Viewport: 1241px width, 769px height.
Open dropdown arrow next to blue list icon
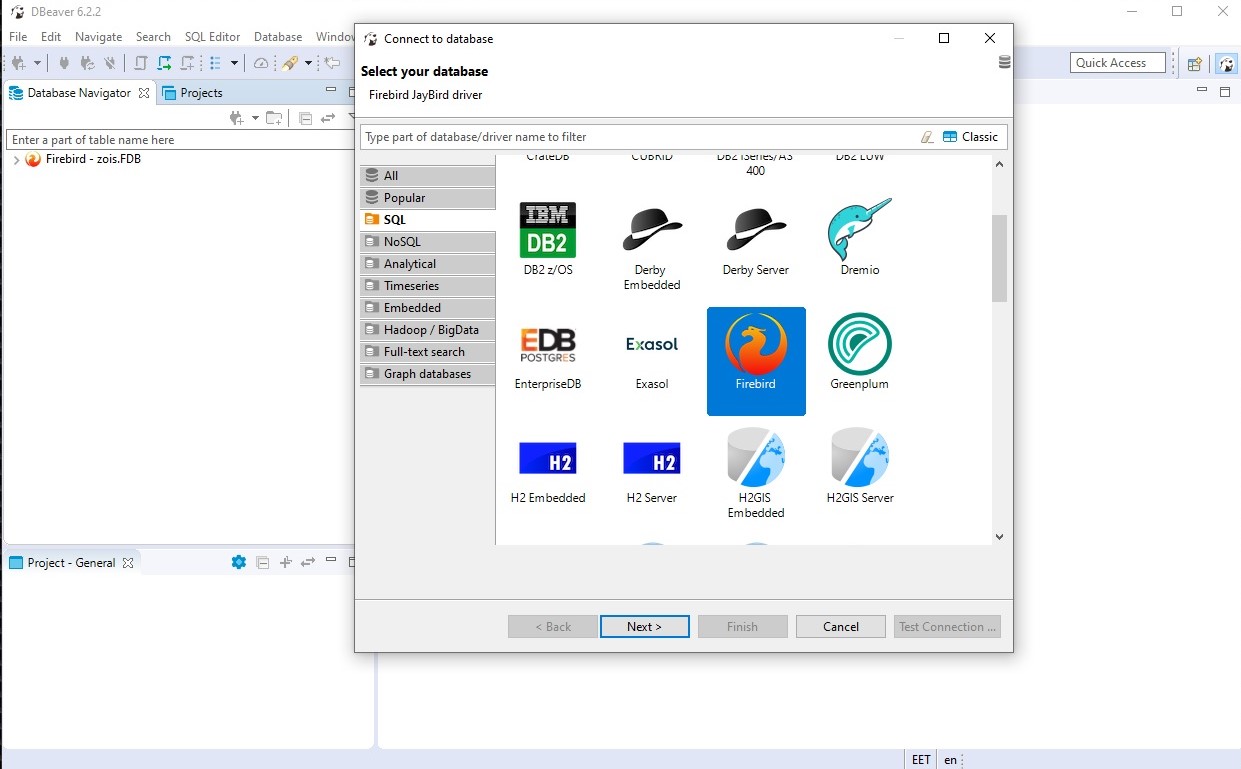point(234,63)
